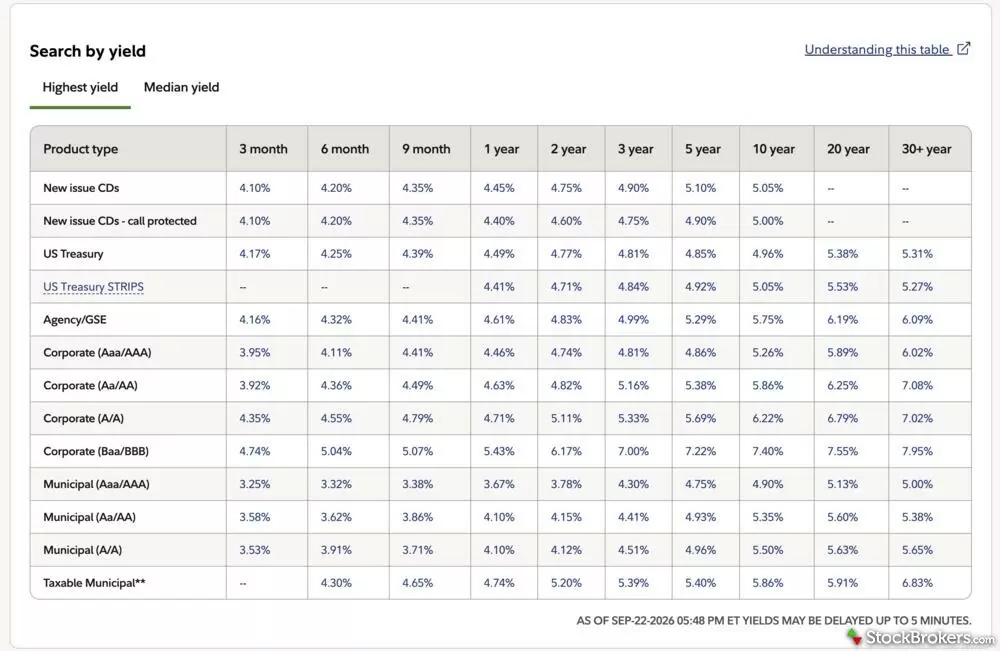Viewport: 1000px width, 651px height.
Task: Select New issue CDs 10 year 5.05% yield
Action: pos(767,188)
